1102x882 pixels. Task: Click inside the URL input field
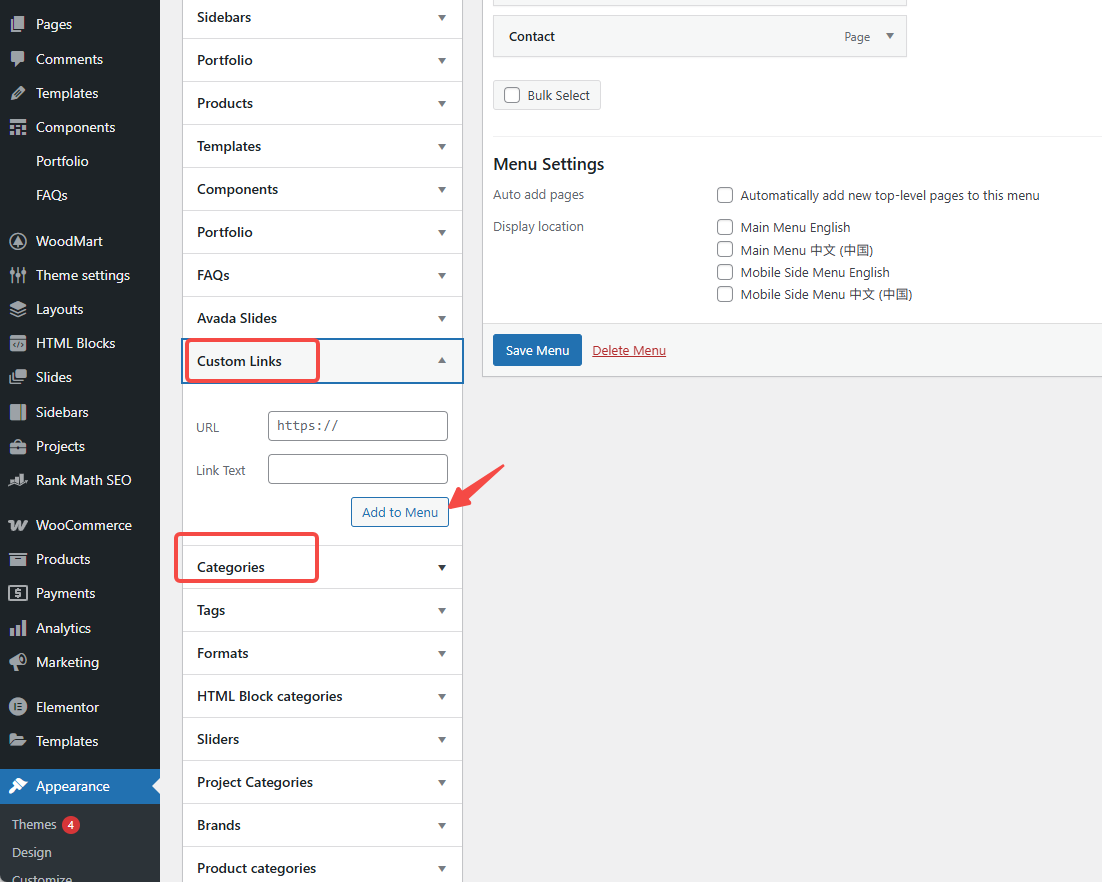pyautogui.click(x=357, y=425)
